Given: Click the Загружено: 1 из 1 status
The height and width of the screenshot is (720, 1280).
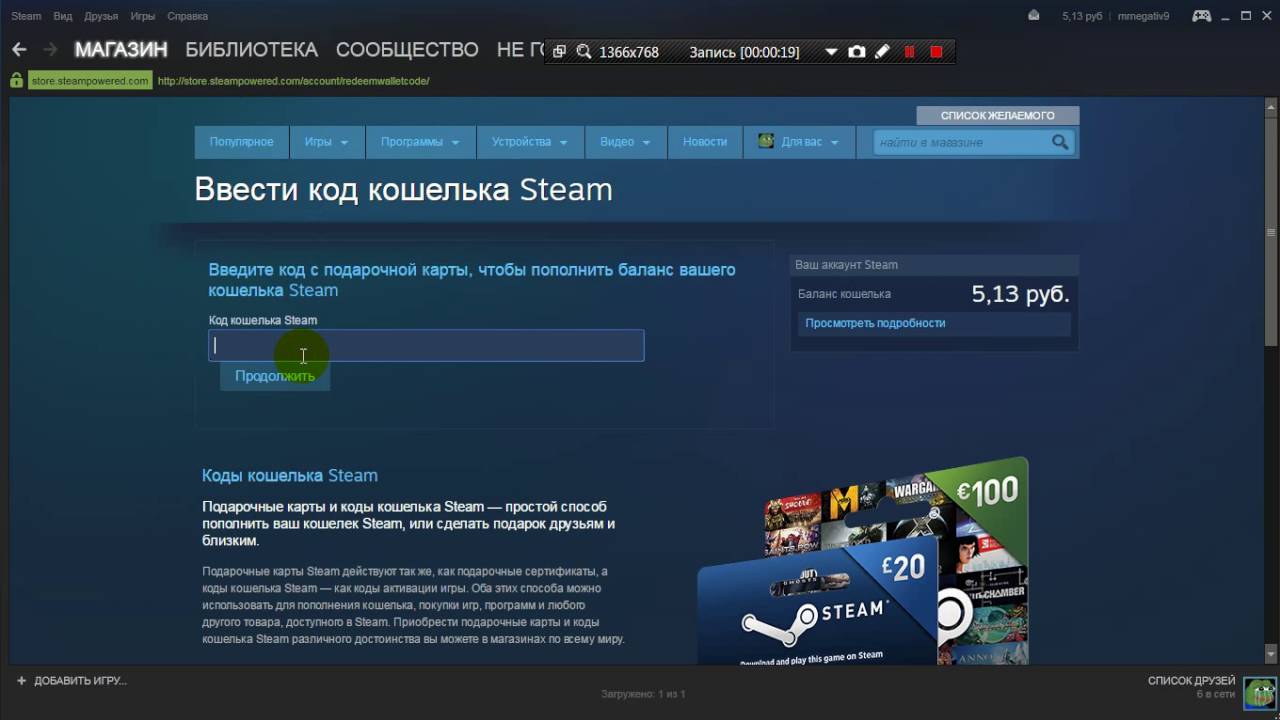Looking at the screenshot, I should coord(643,694).
